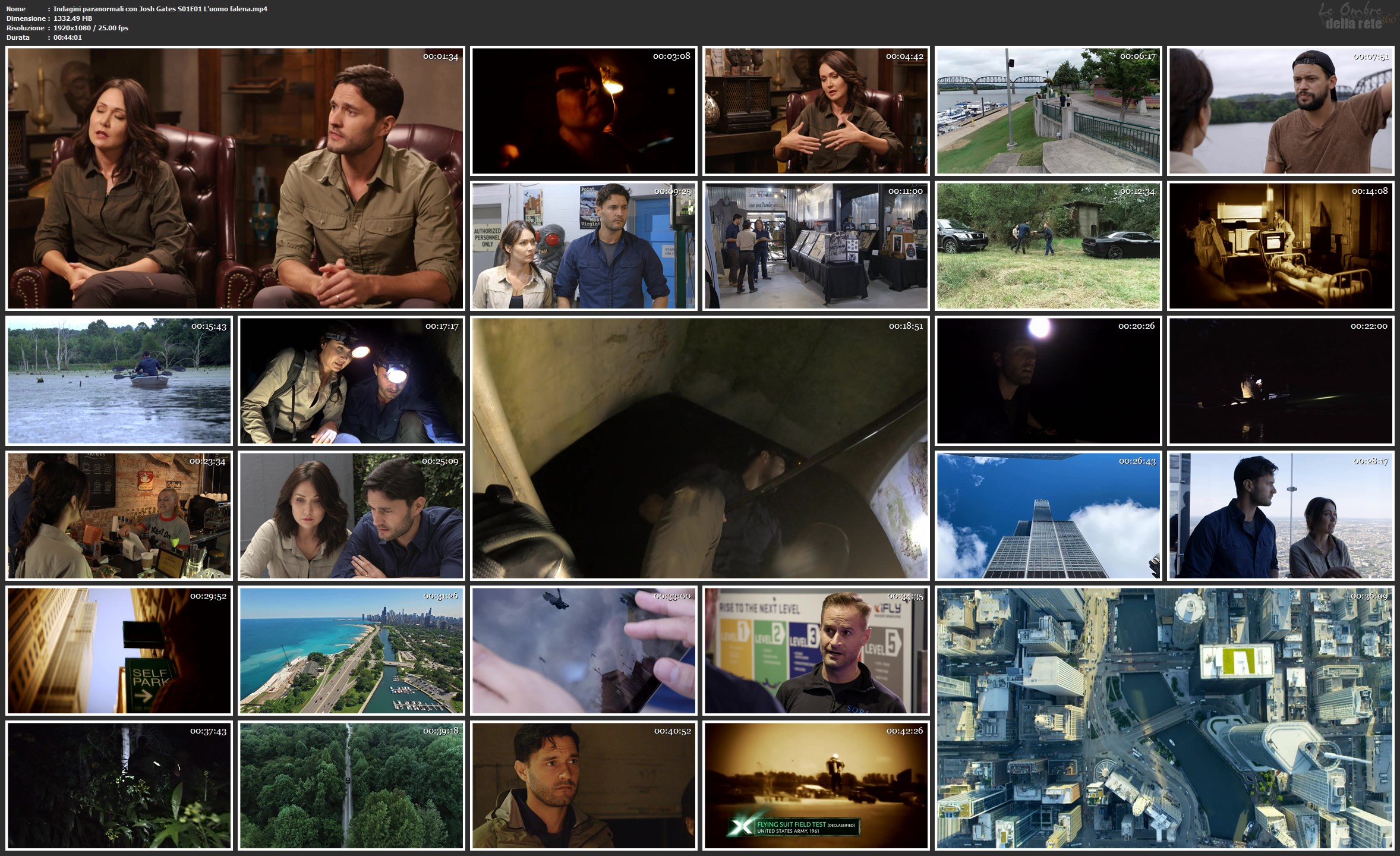Open the iFLY frame at 00:34:35
This screenshot has height=856, width=1400.
(x=816, y=651)
